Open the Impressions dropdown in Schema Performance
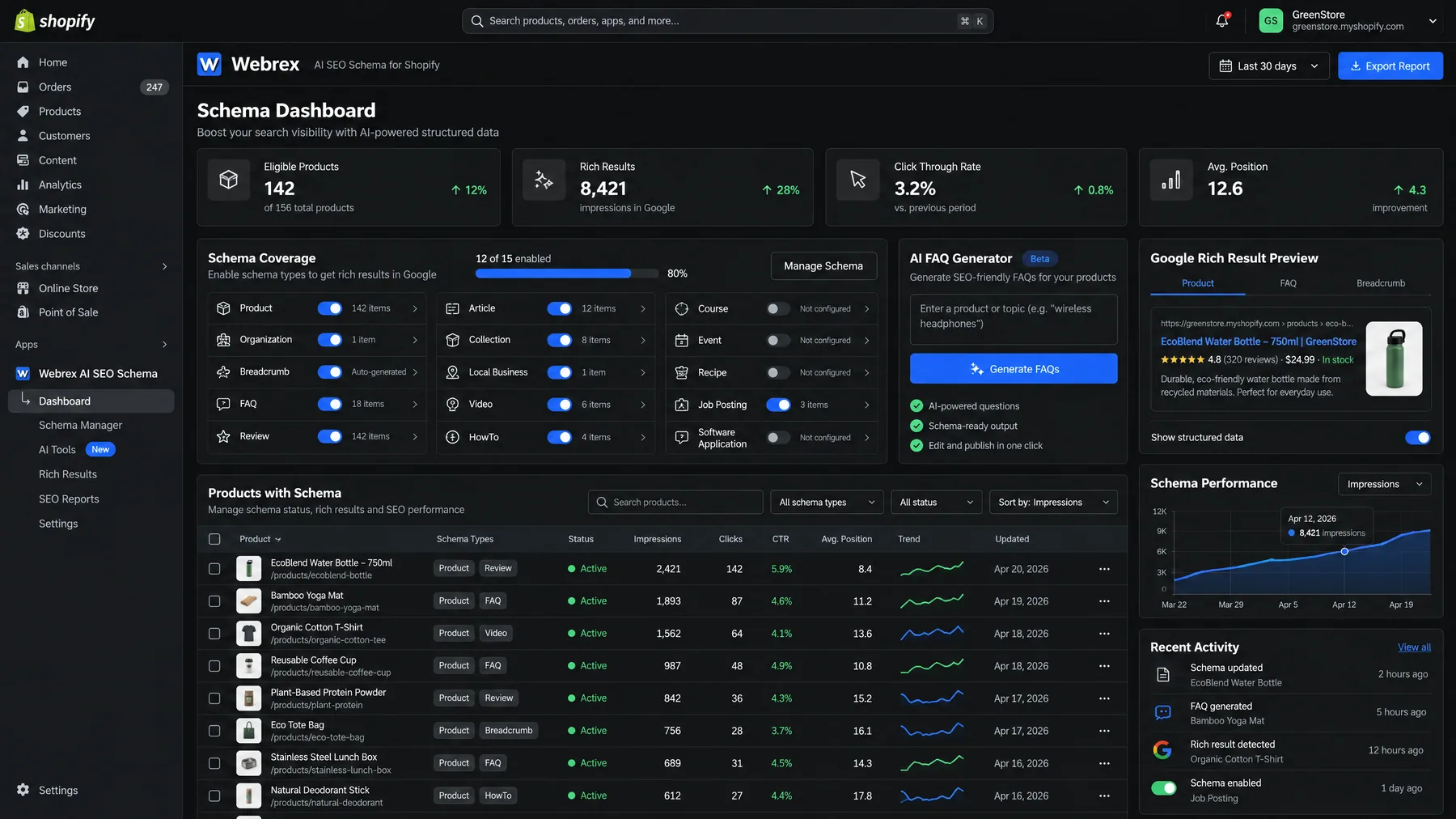The width and height of the screenshot is (1456, 819). pyautogui.click(x=1384, y=484)
